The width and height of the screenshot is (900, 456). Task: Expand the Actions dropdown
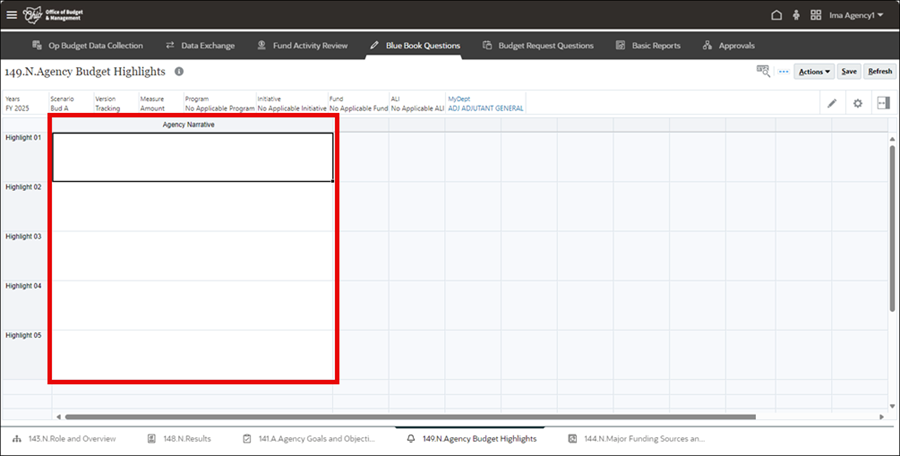point(814,72)
